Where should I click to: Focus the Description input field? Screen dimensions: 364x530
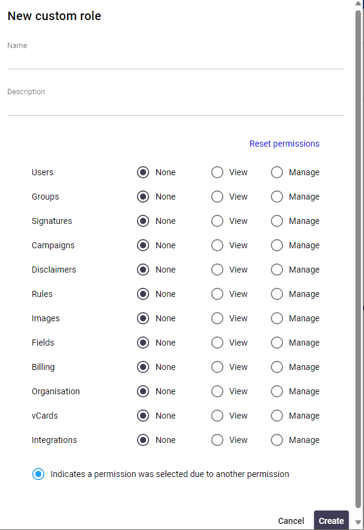[175, 106]
